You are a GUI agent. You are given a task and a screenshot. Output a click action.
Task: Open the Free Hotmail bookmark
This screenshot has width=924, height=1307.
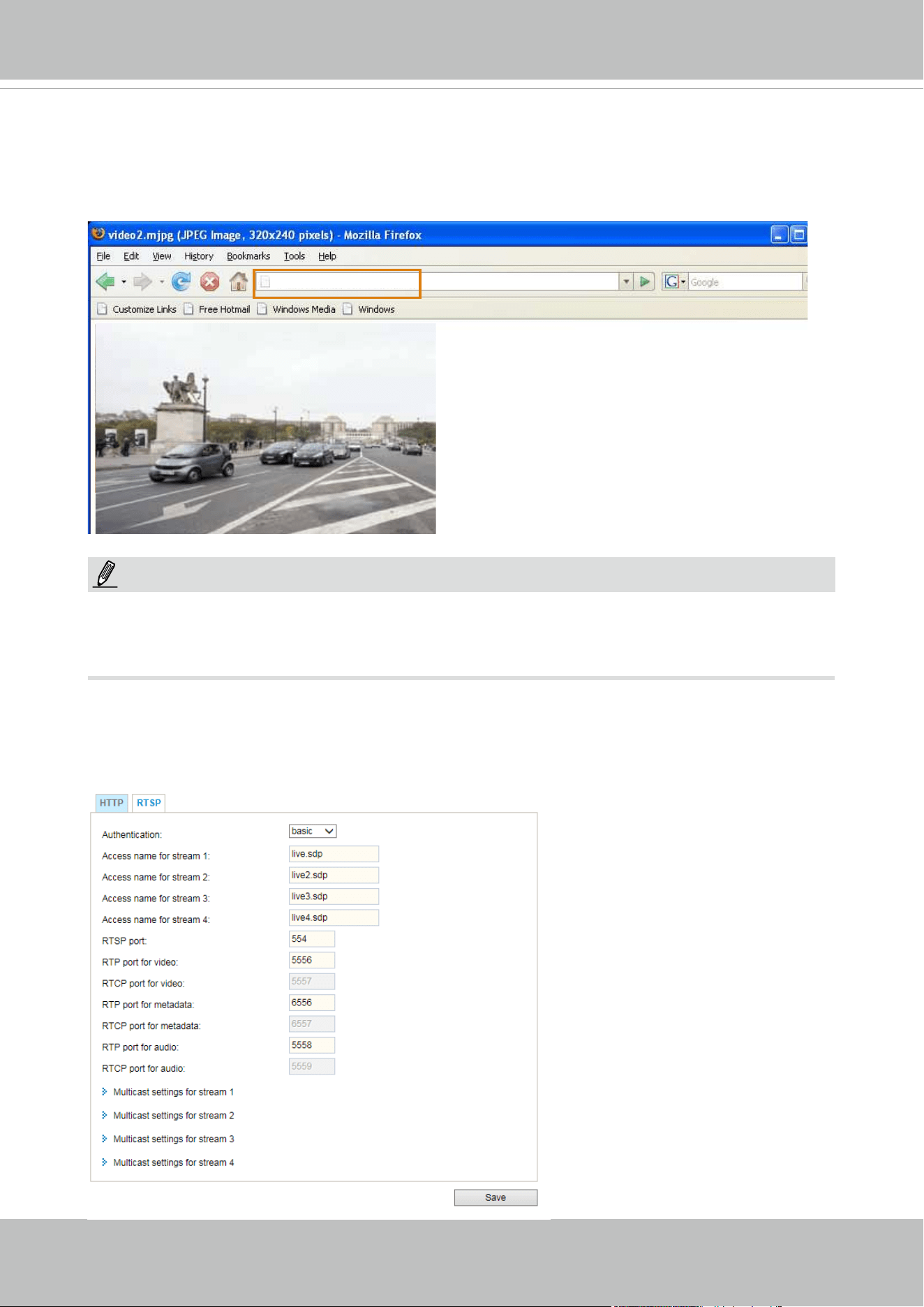217,309
